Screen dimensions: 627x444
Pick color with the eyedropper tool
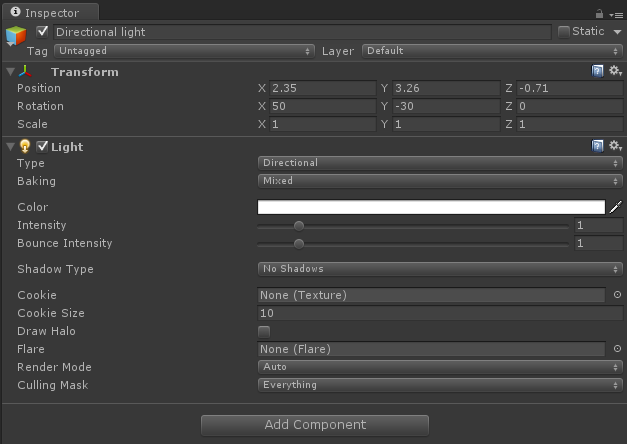[616, 207]
